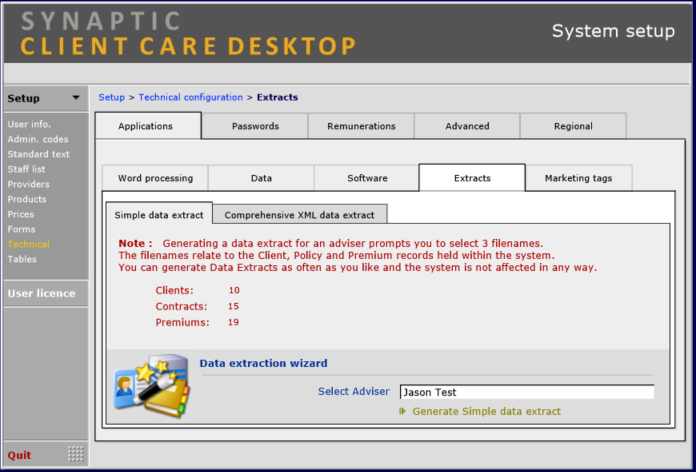Switch to the Data sub-tab

click(x=261, y=178)
